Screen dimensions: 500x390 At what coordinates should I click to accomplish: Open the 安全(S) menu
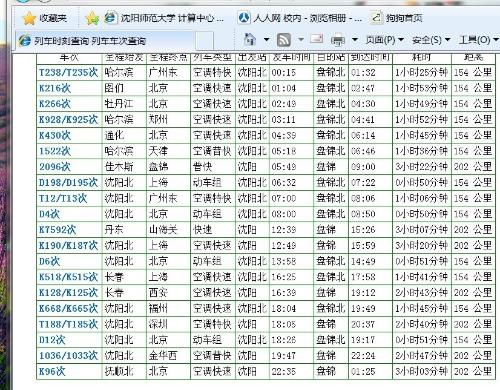tap(431, 40)
